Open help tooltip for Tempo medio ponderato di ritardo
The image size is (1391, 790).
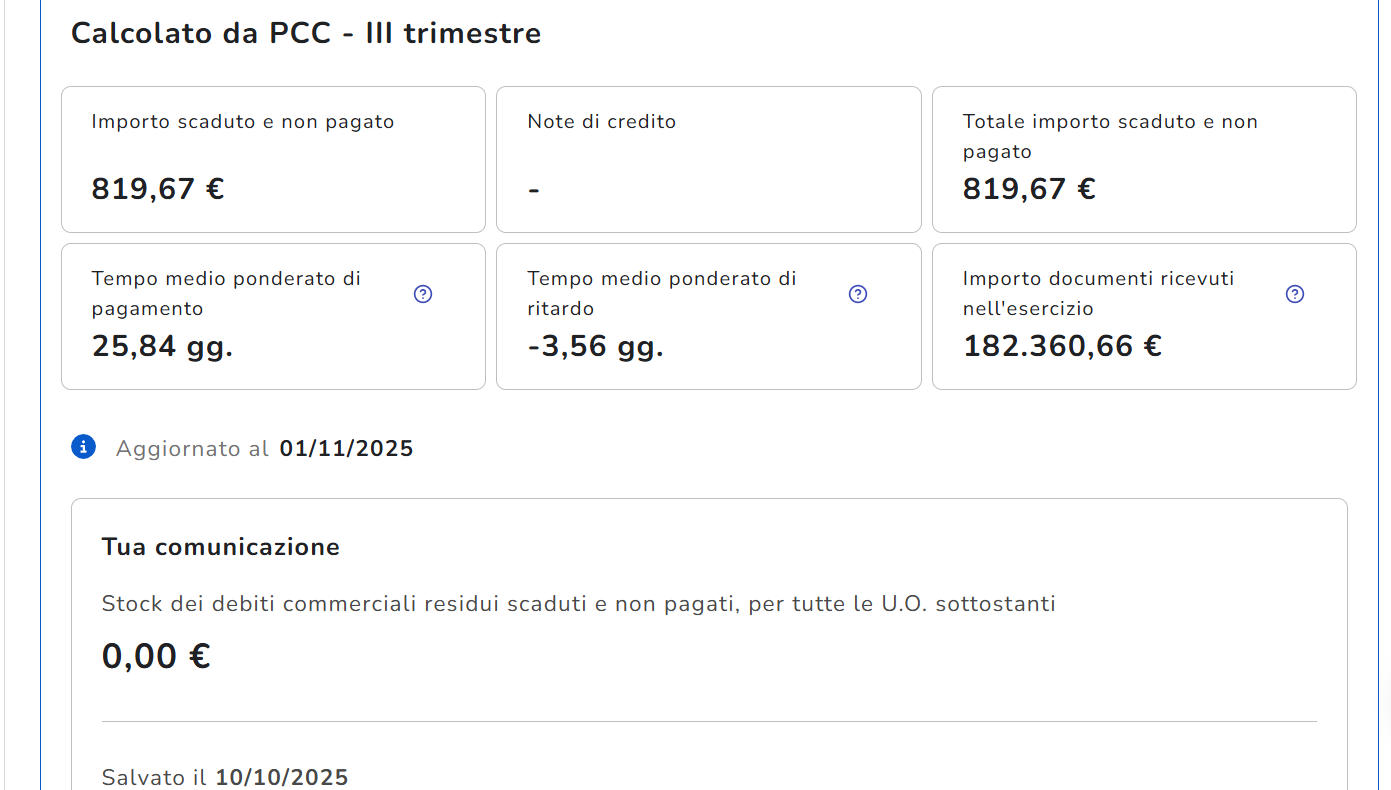[858, 294]
